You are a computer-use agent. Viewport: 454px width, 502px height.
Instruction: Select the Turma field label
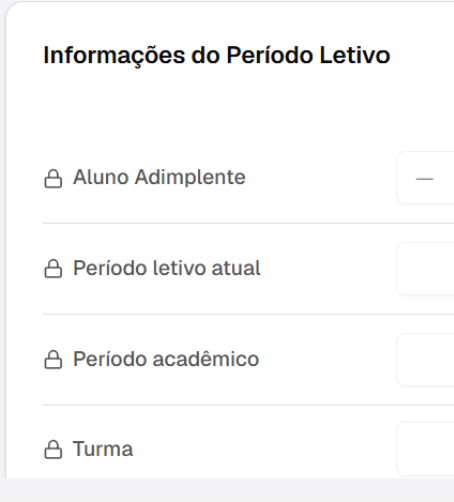click(x=103, y=449)
